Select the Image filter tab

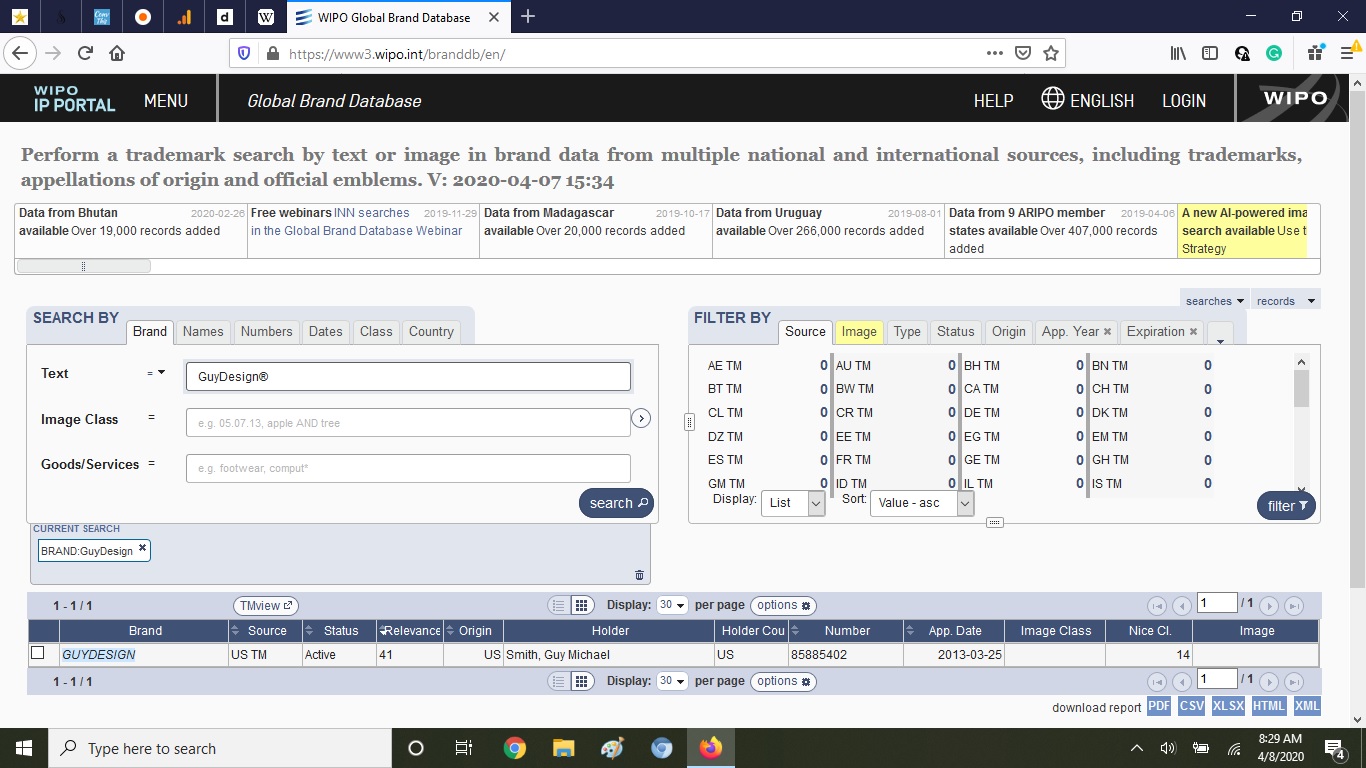(x=858, y=332)
